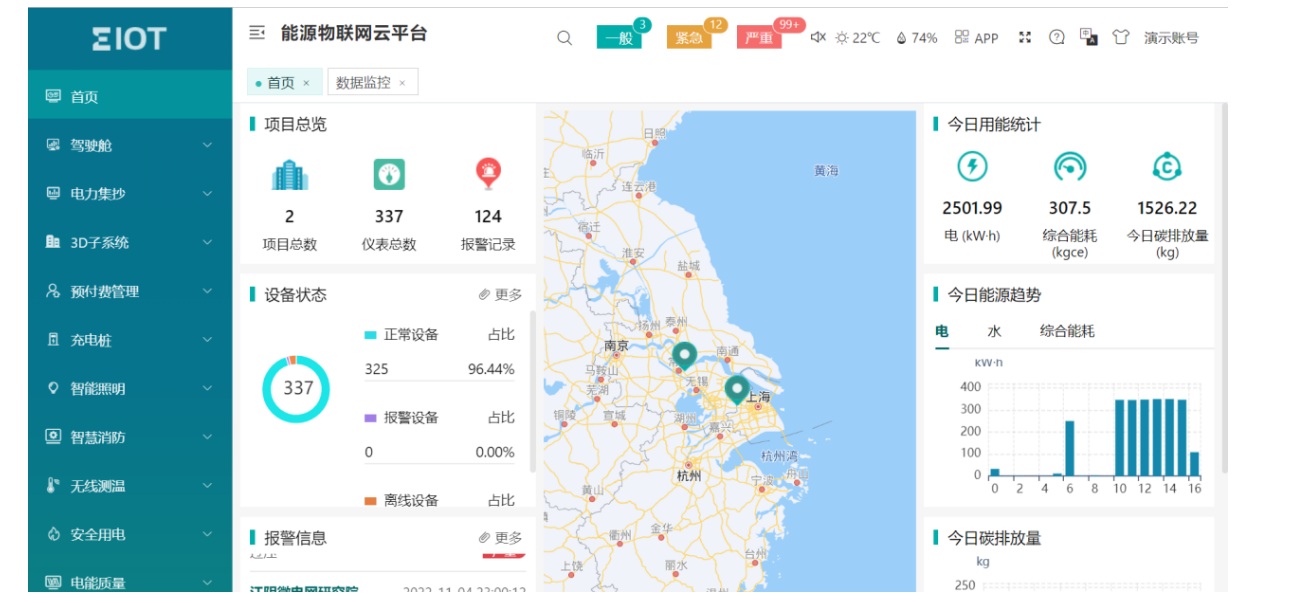The height and width of the screenshot is (603, 1296).
Task: Click the 安全用电 sidebar icon
Action: (x=53, y=534)
